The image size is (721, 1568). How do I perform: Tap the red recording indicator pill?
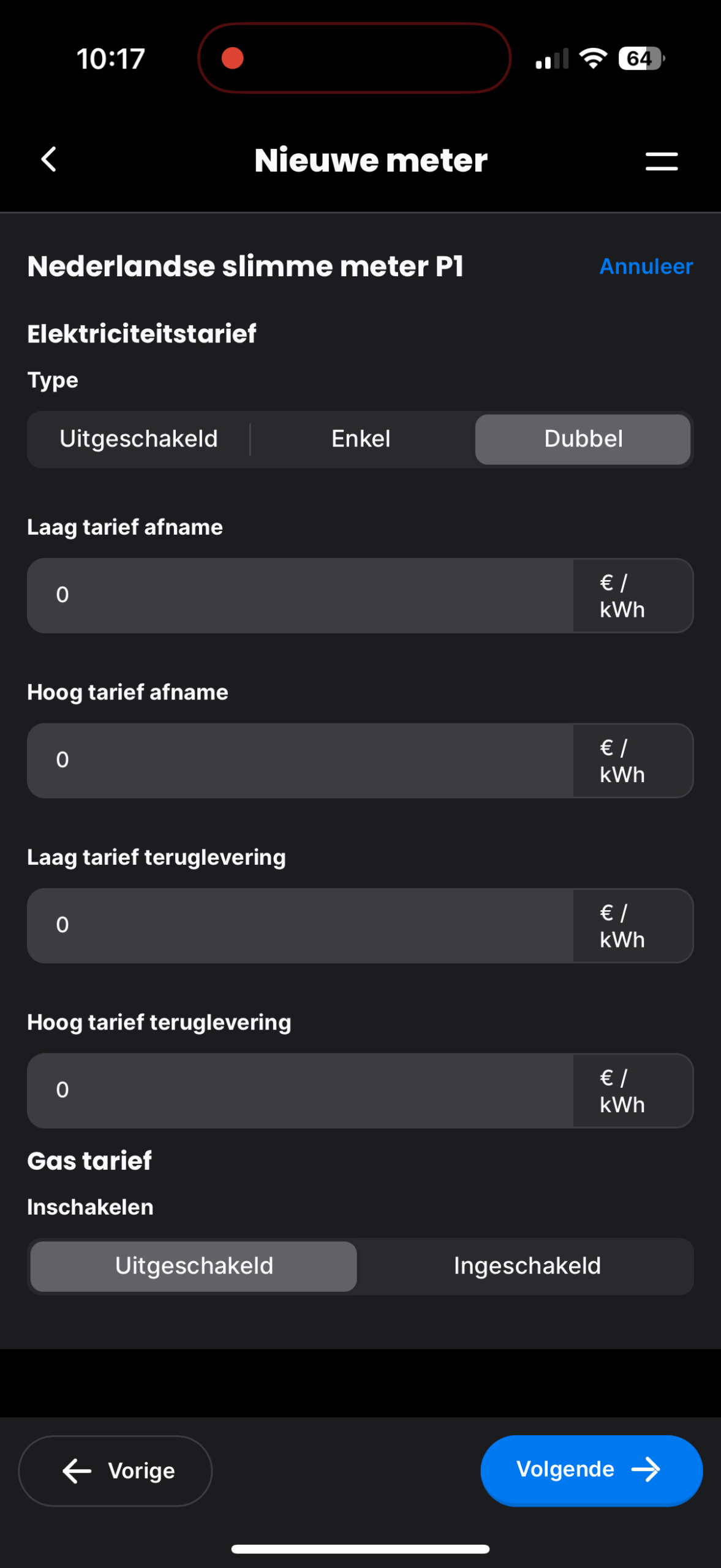tap(354, 58)
